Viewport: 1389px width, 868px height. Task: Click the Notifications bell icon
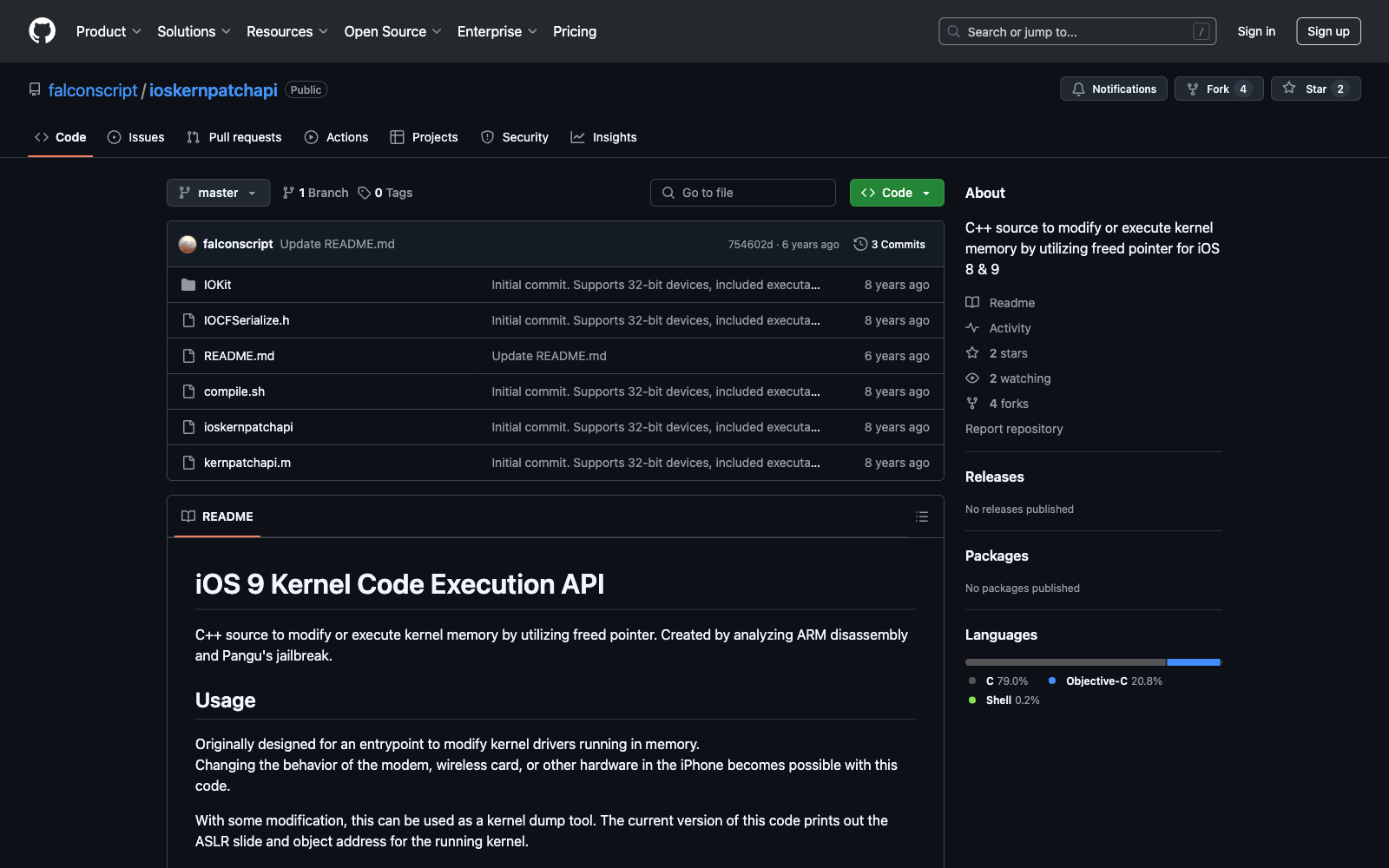pyautogui.click(x=1078, y=89)
